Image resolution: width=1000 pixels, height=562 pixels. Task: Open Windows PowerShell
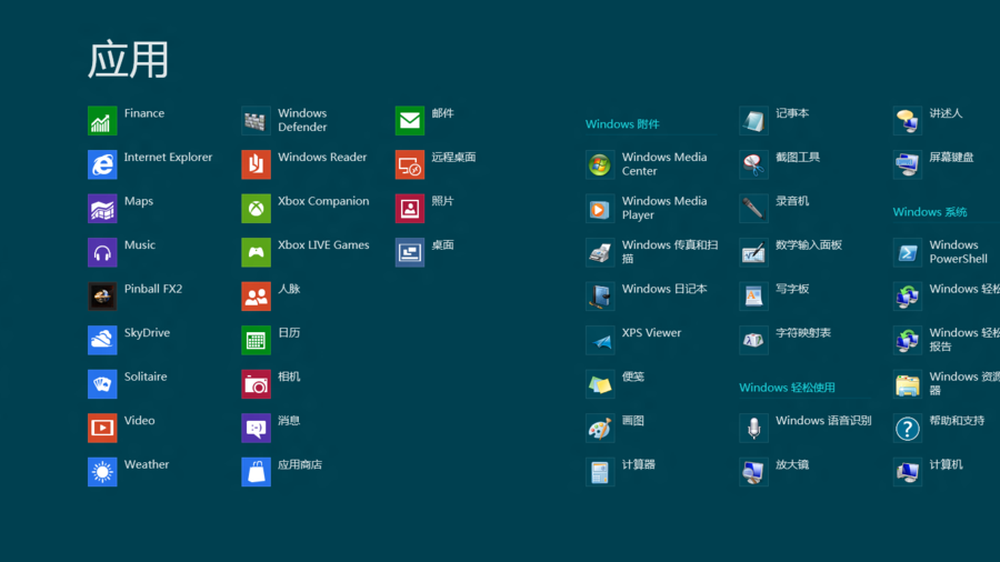[907, 253]
